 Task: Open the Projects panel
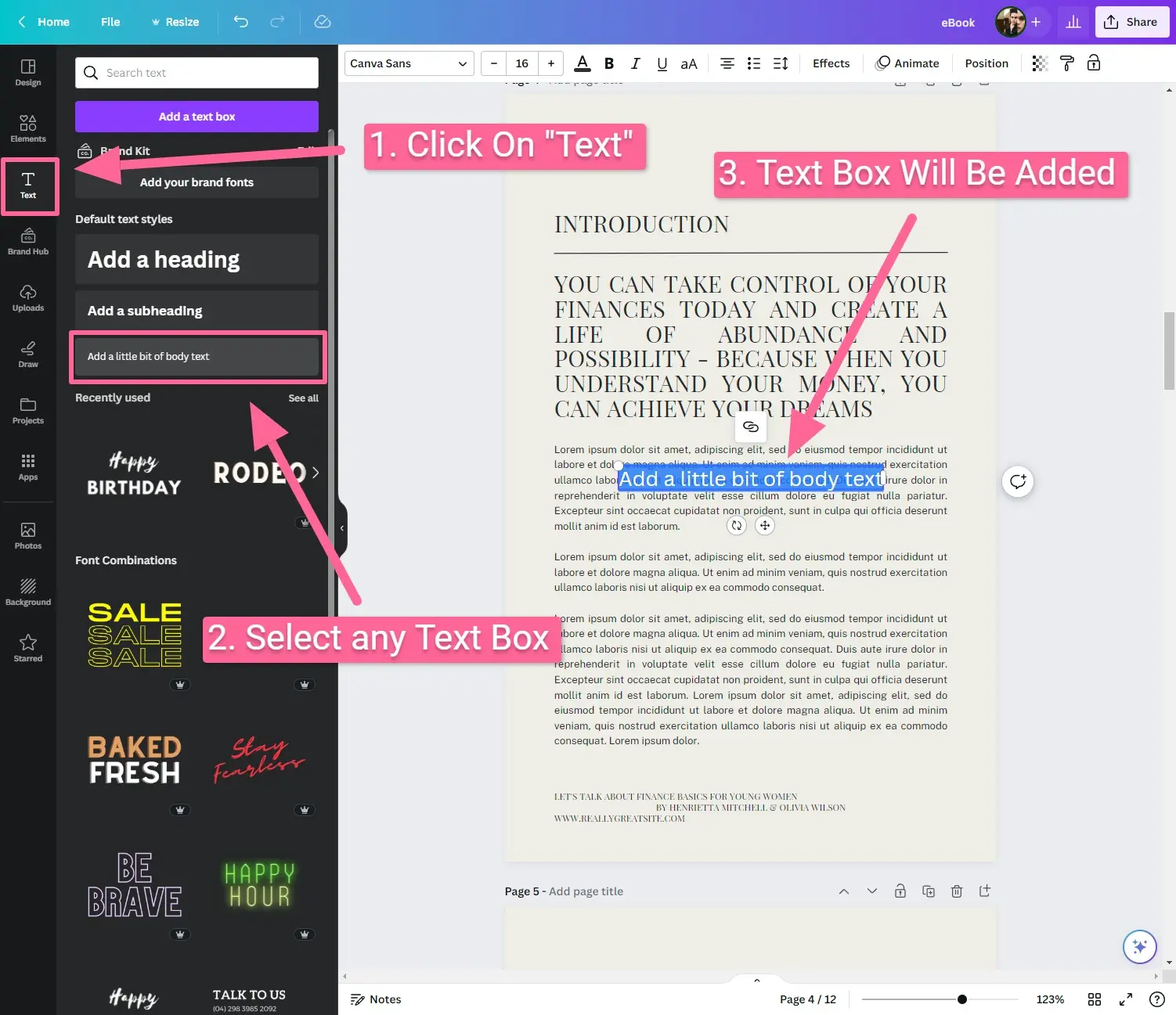pos(28,411)
